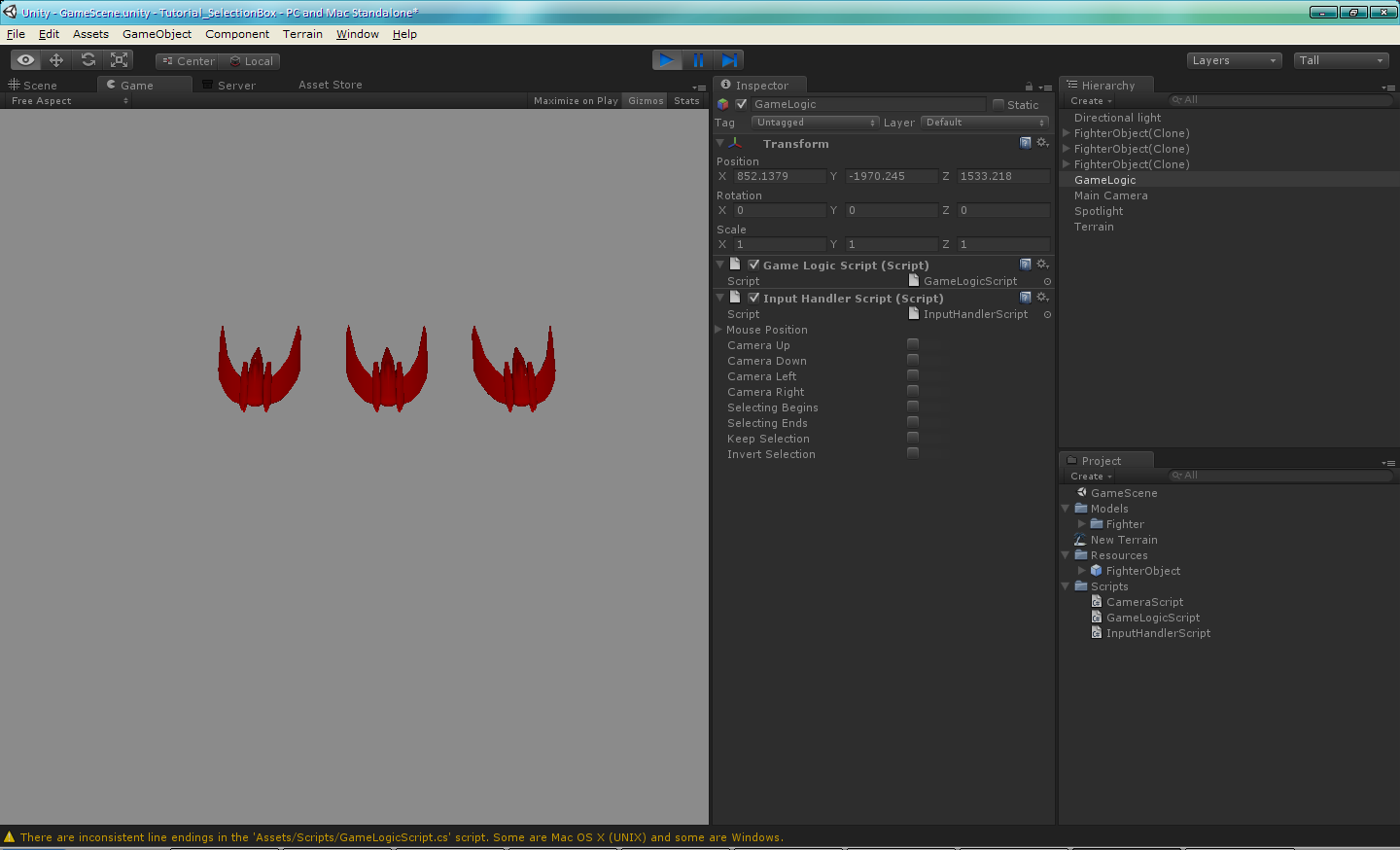The width and height of the screenshot is (1400, 850).
Task: Select the Hand (view) tool
Action: [25, 60]
